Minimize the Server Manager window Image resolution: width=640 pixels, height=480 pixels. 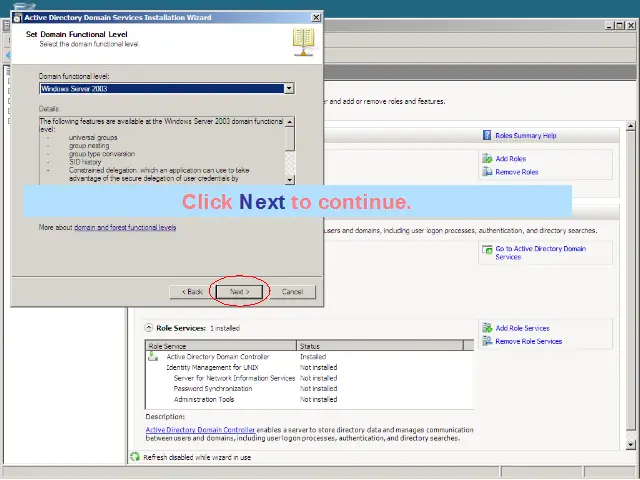(x=610, y=25)
